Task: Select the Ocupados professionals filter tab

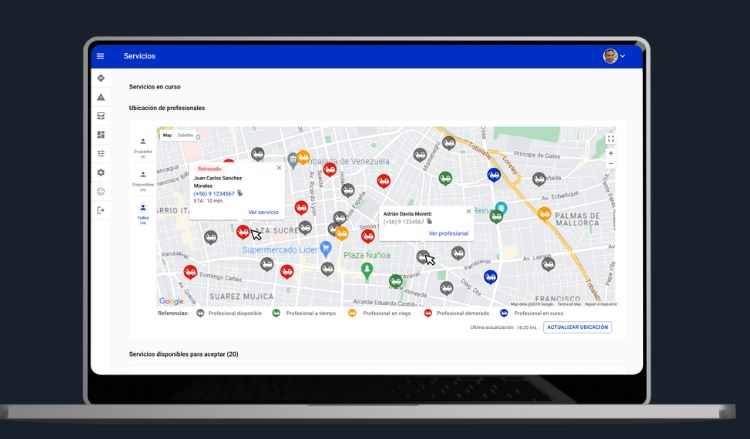Action: pos(143,146)
